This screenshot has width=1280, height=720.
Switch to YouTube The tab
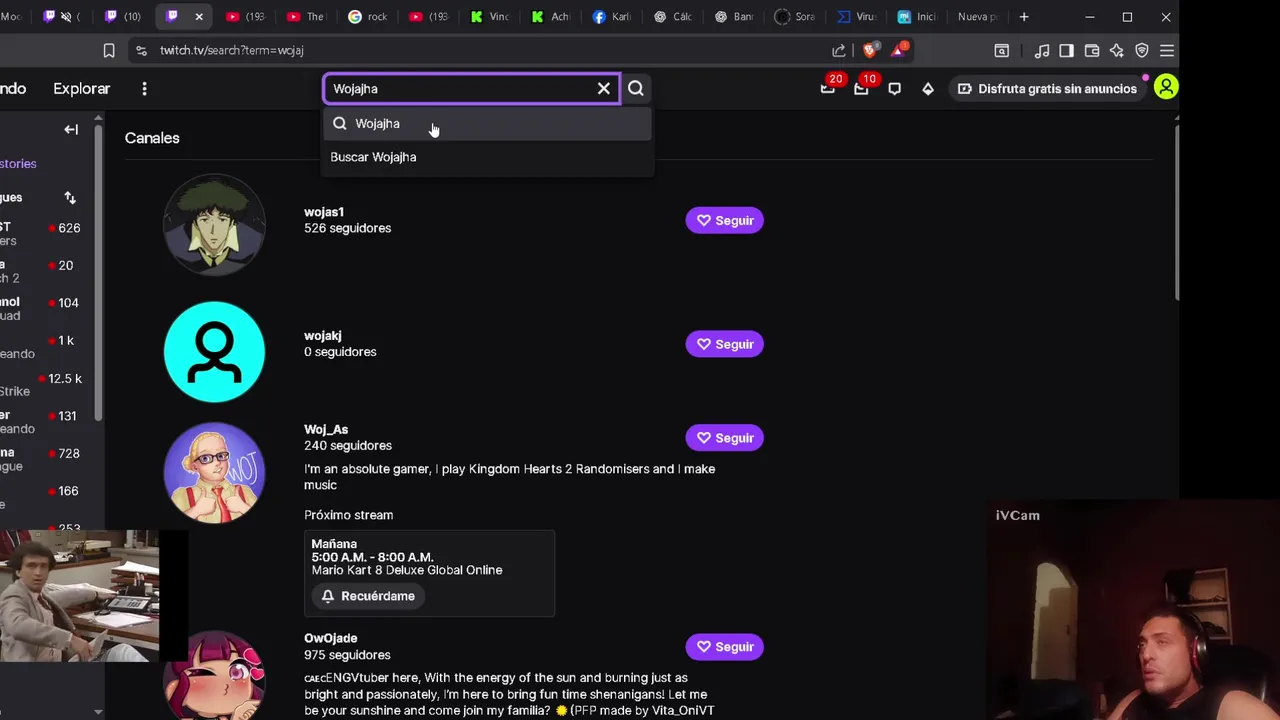306,17
